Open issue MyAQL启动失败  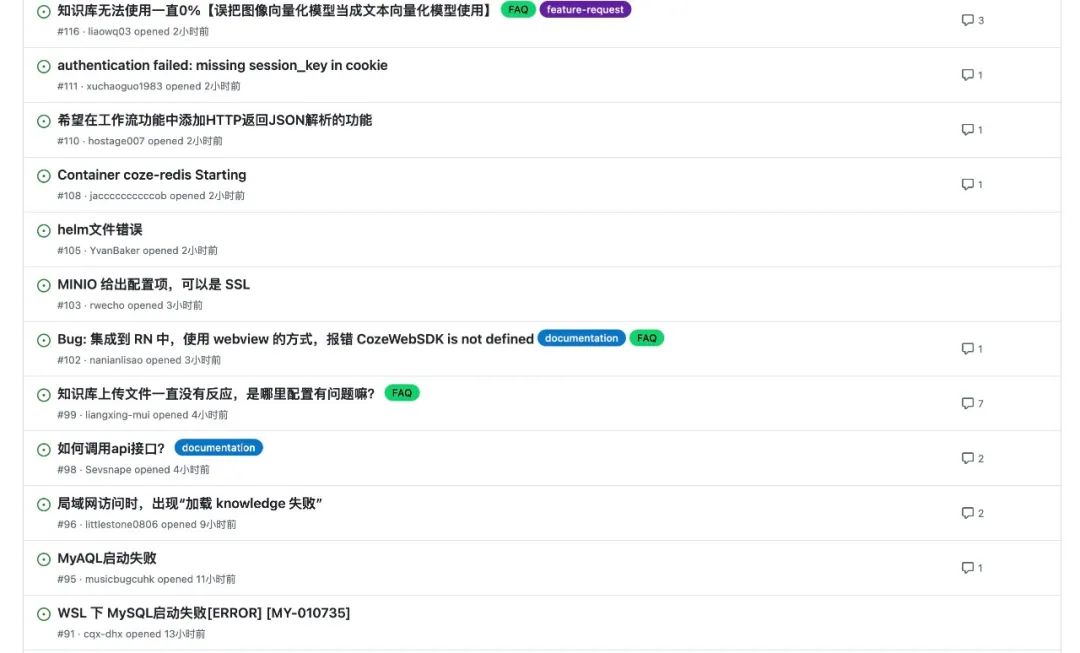(x=107, y=558)
